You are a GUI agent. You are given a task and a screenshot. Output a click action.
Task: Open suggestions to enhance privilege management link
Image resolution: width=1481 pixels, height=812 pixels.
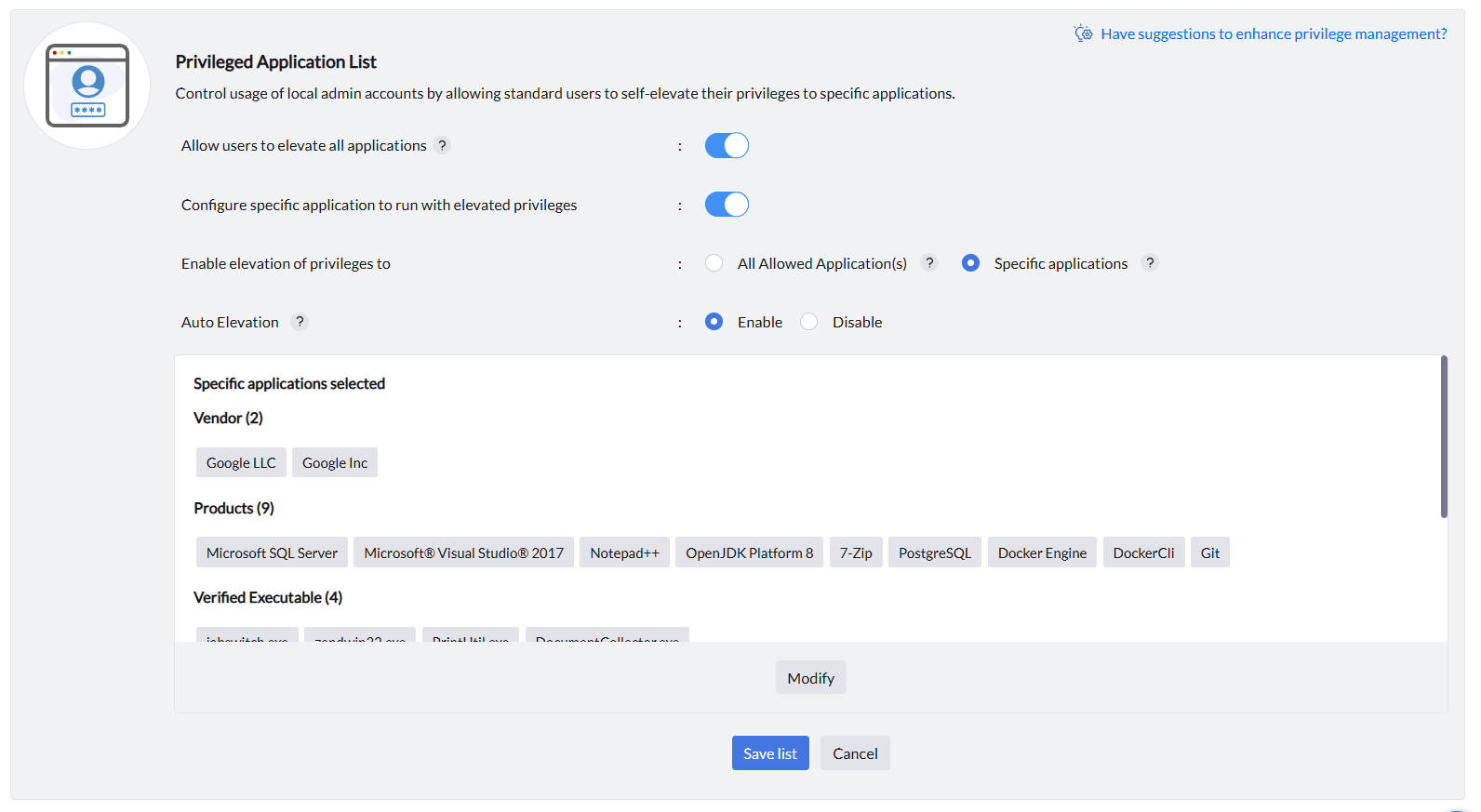pos(1273,33)
